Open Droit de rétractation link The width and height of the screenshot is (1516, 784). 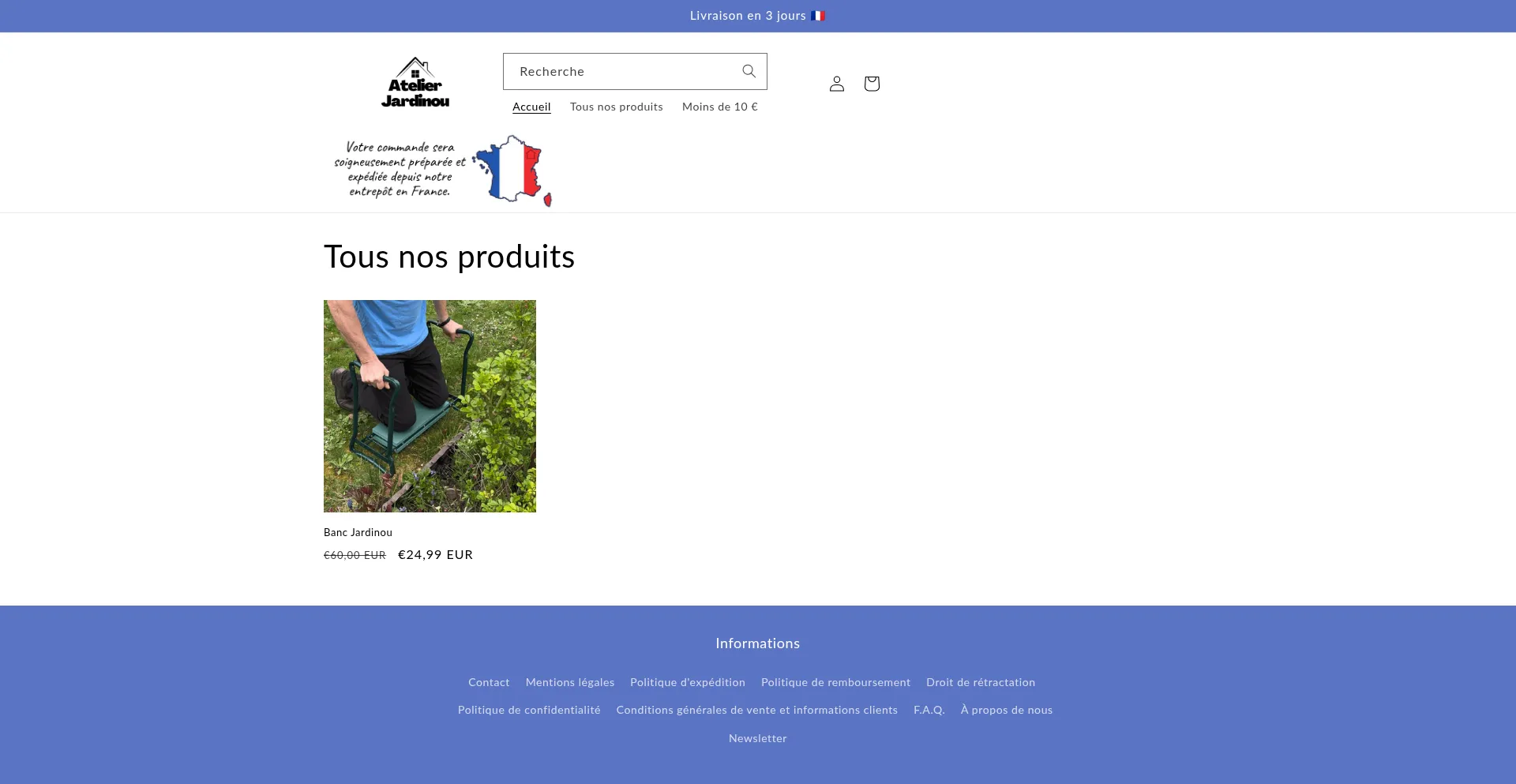[x=981, y=682]
